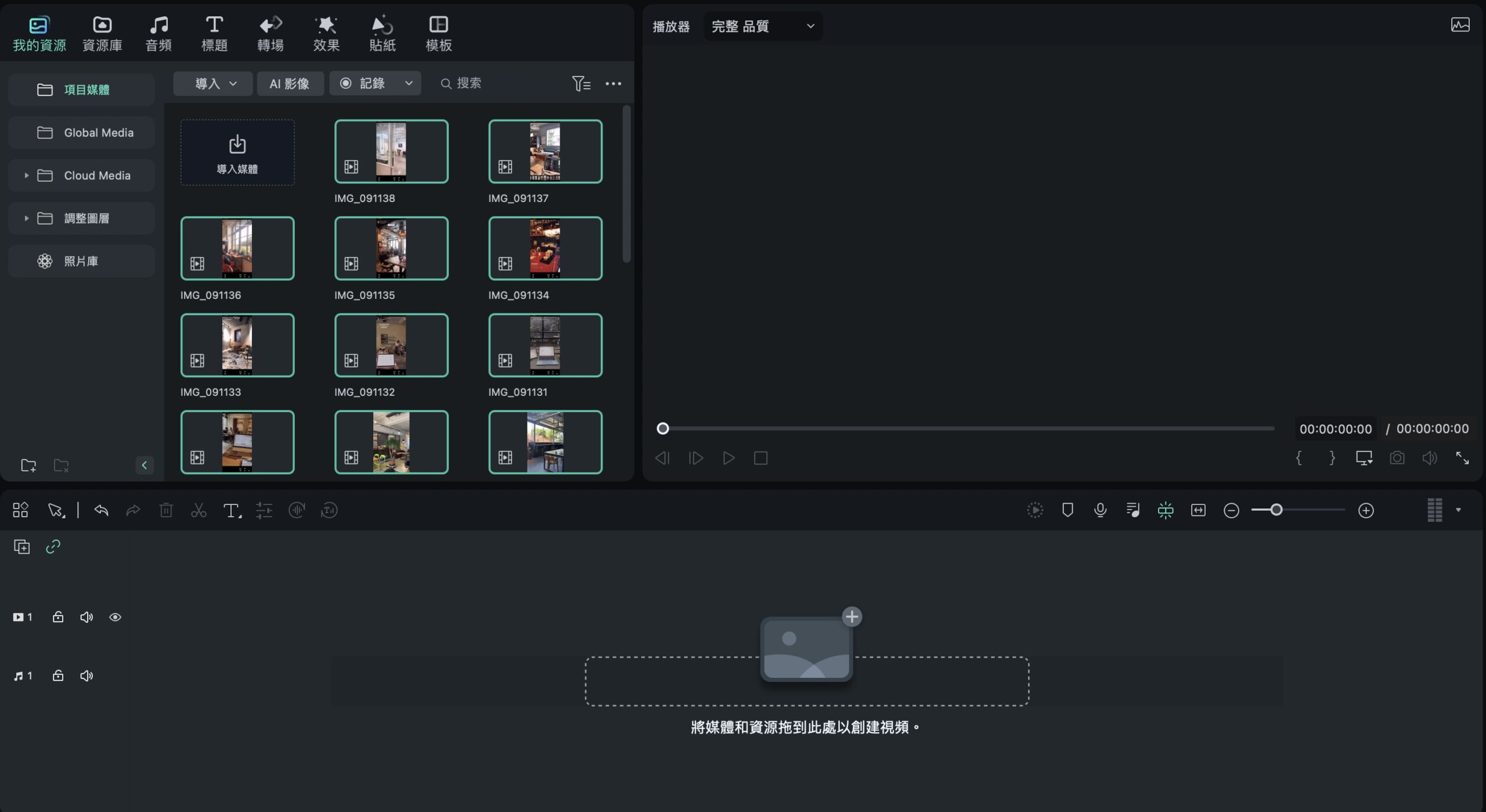Viewport: 1486px width, 812px height.
Task: Click the add new folder icon
Action: (28, 465)
